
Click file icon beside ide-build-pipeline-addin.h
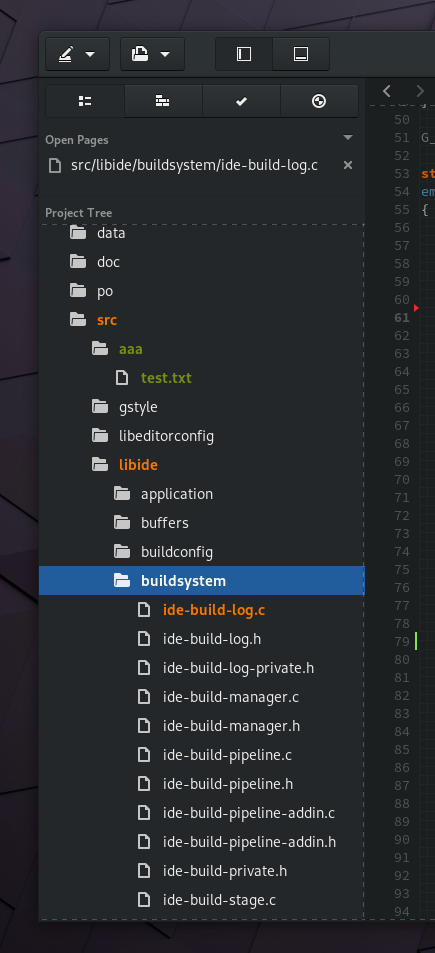coord(144,842)
